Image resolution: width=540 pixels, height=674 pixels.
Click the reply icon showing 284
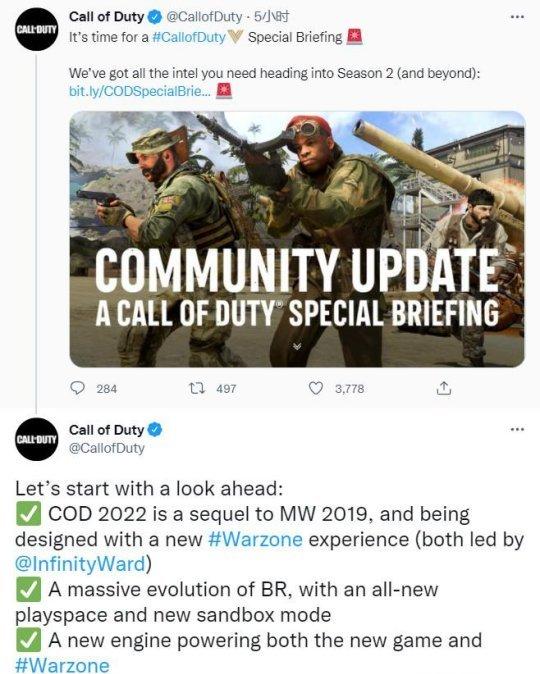pos(77,389)
